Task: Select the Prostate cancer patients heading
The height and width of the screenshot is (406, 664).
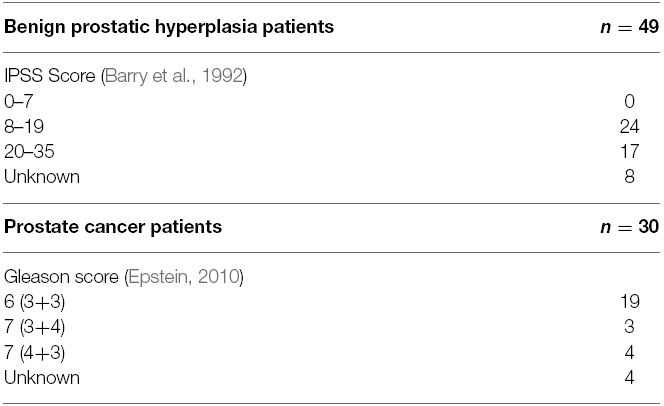Action: coord(113,227)
